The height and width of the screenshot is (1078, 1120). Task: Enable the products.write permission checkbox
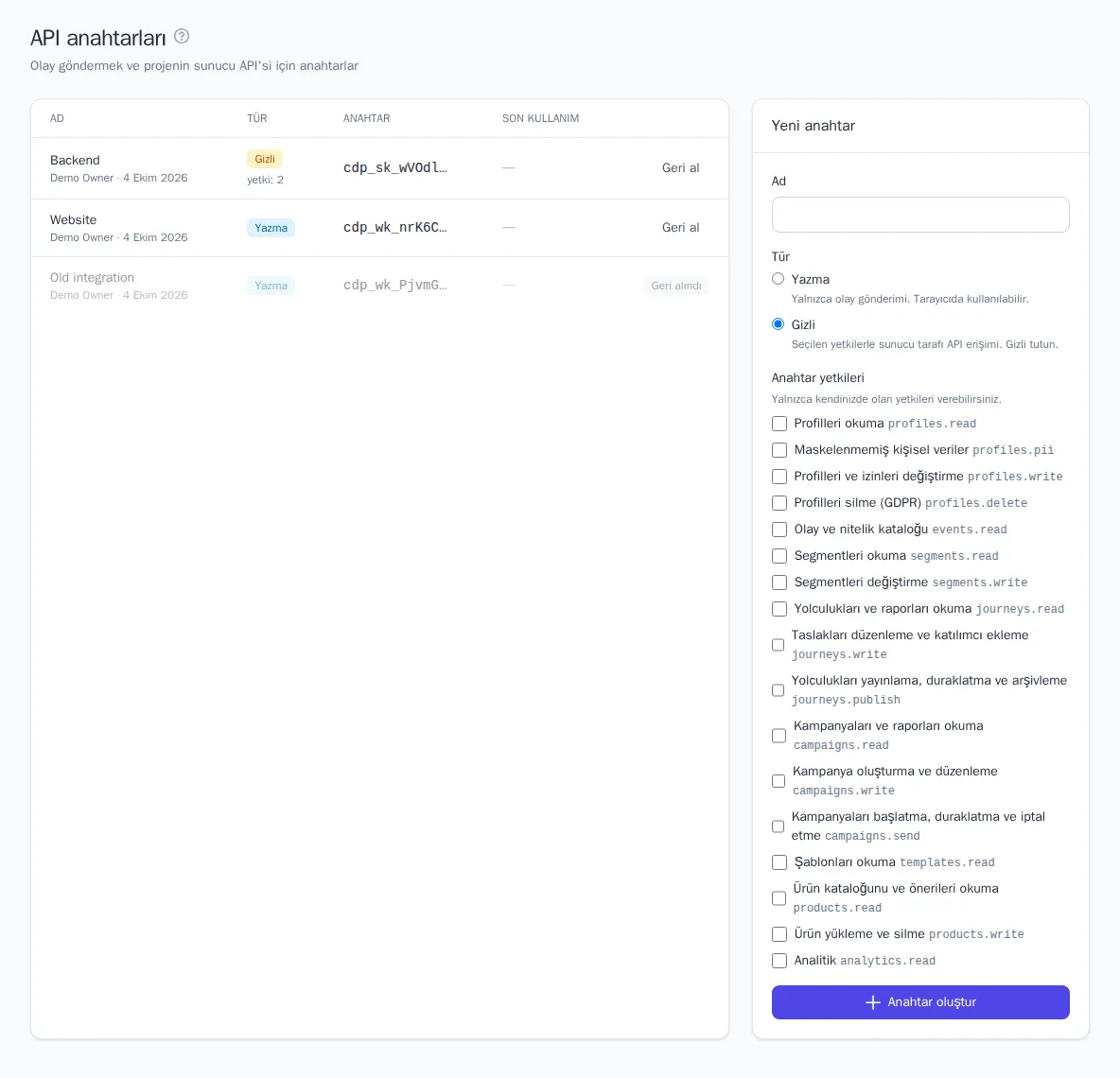tap(779, 933)
